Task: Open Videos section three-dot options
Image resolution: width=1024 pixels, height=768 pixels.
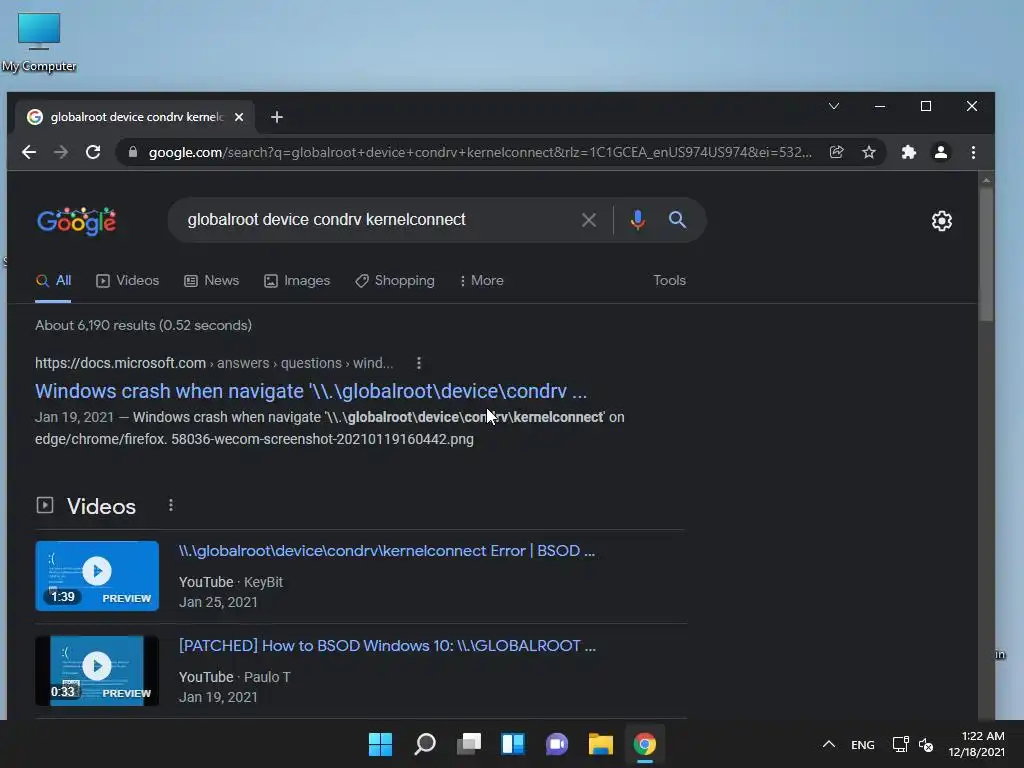Action: pos(170,505)
